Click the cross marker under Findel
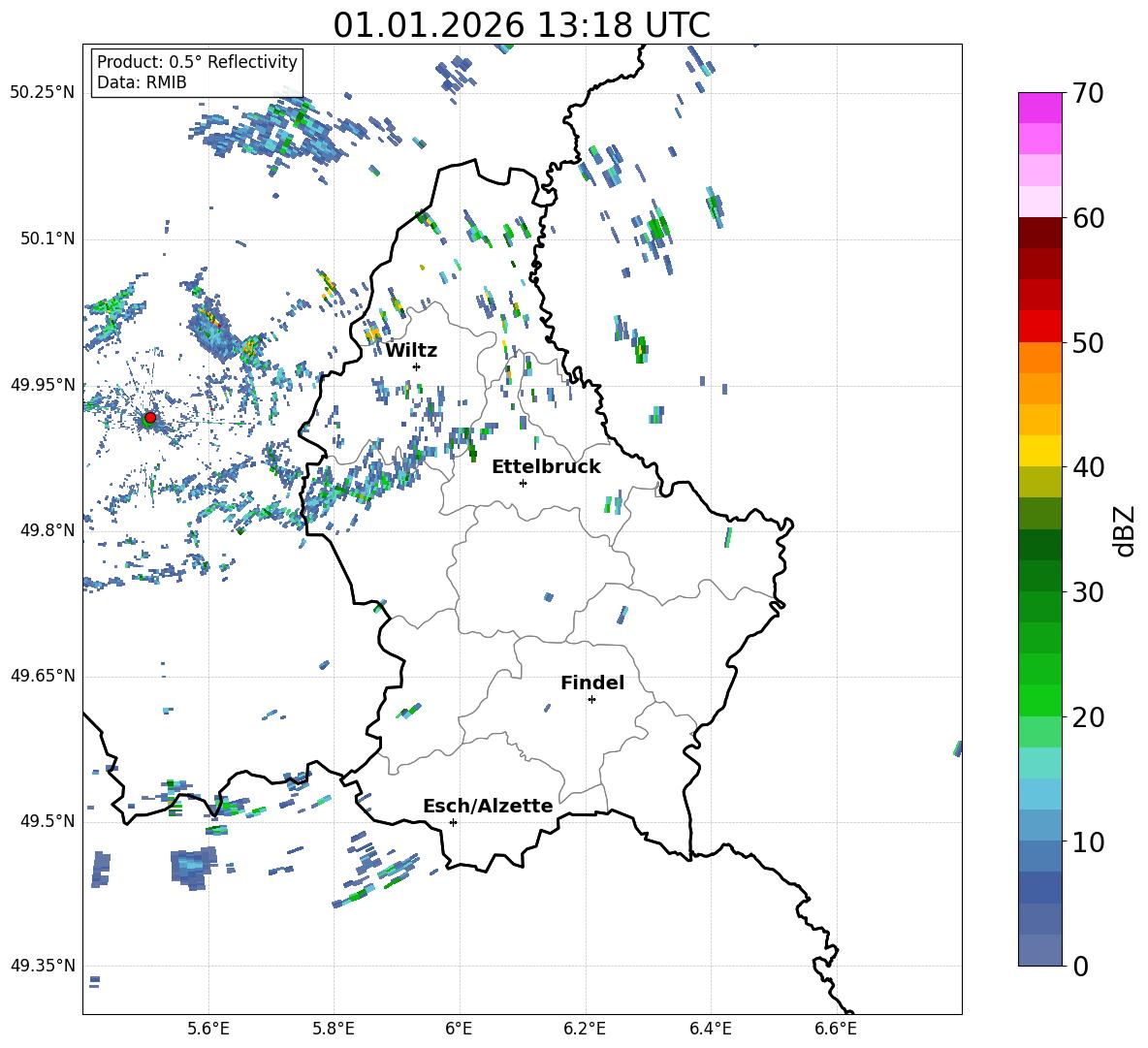Viewport: 1148px width, 1048px height. click(591, 700)
